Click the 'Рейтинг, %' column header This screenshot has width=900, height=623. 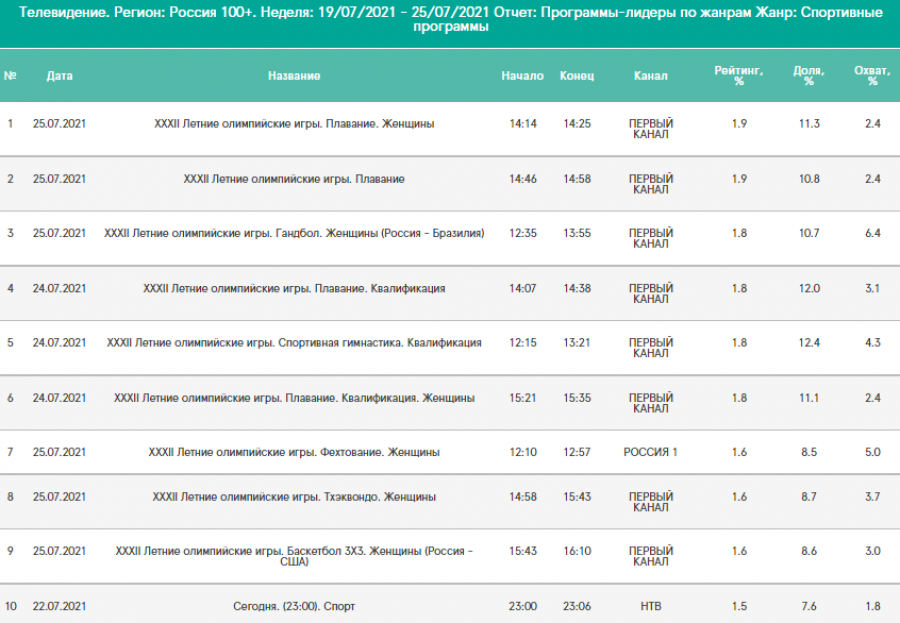tap(739, 76)
